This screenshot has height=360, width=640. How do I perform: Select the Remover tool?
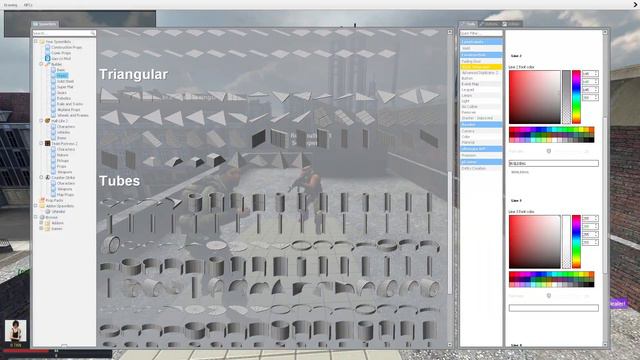[x=481, y=112]
